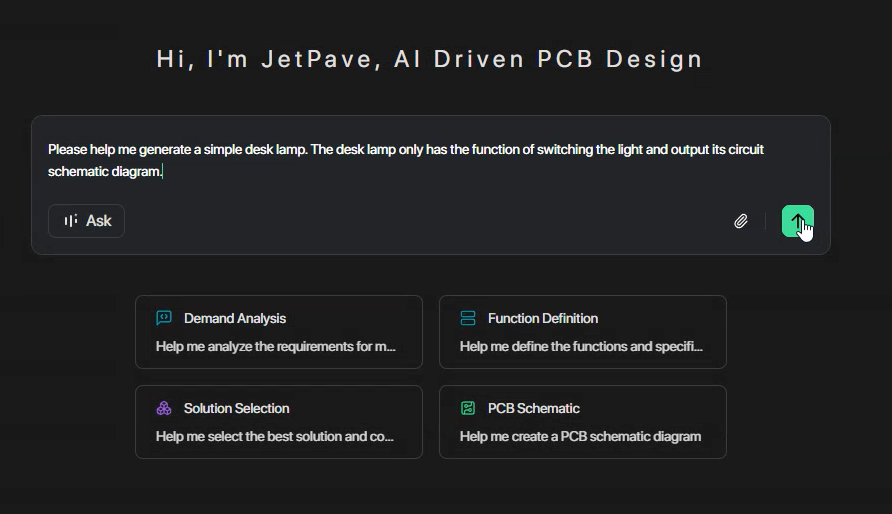The height and width of the screenshot is (514, 892).
Task: Choose the Function Definition suggestion card
Action: [582, 332]
